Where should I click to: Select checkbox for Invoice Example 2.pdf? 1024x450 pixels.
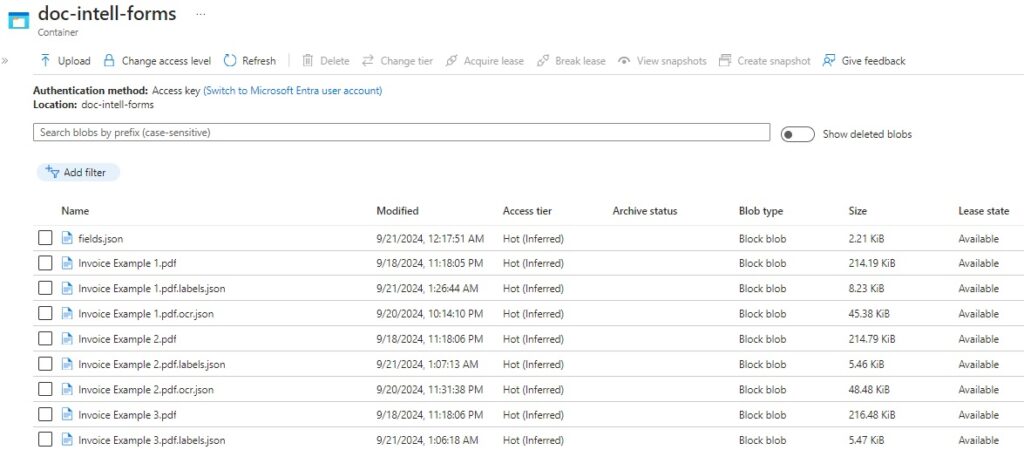44,339
